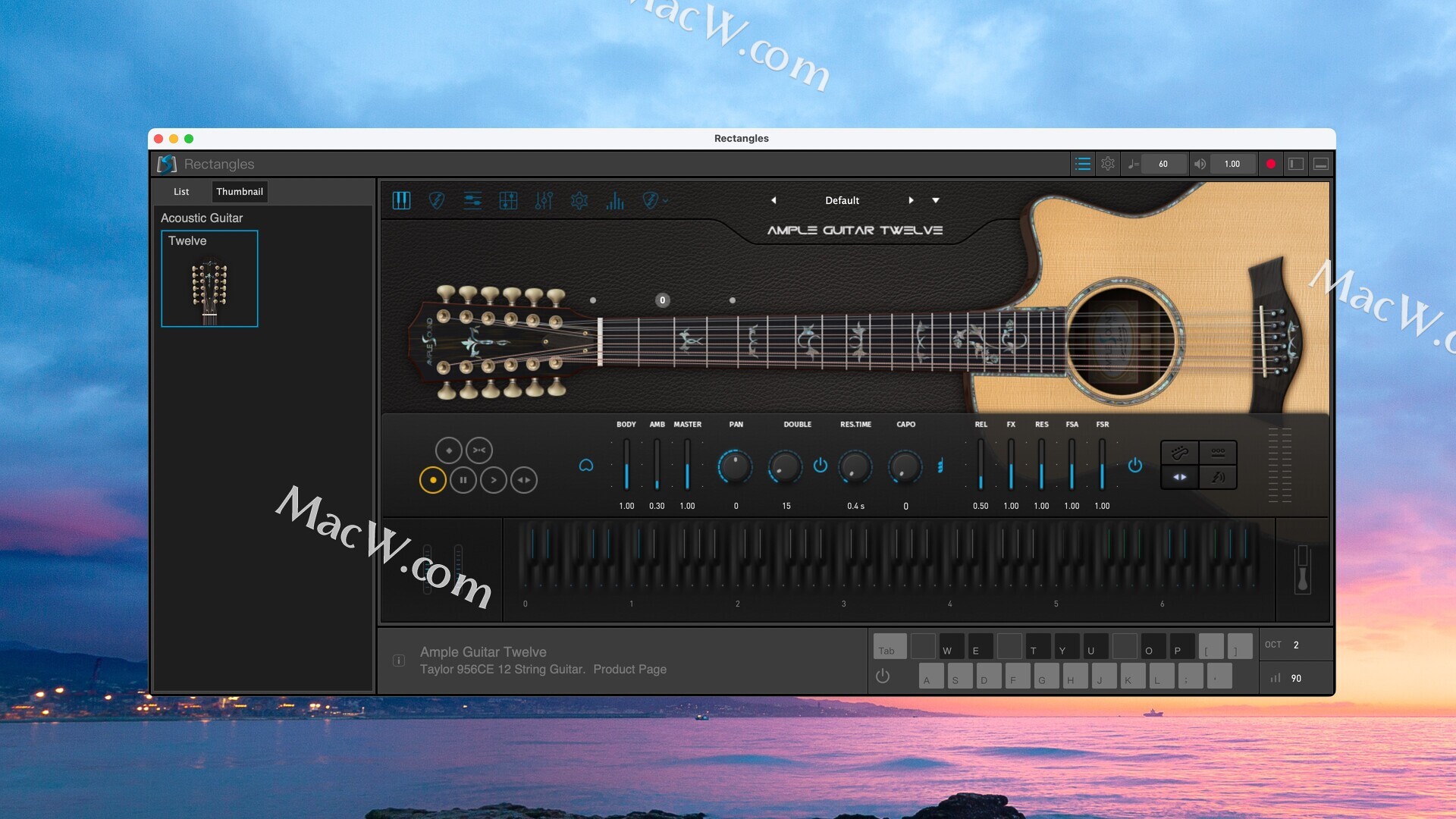1456x819 pixels.
Task: Toggle the left sidebar panel layout icon
Action: point(1296,164)
